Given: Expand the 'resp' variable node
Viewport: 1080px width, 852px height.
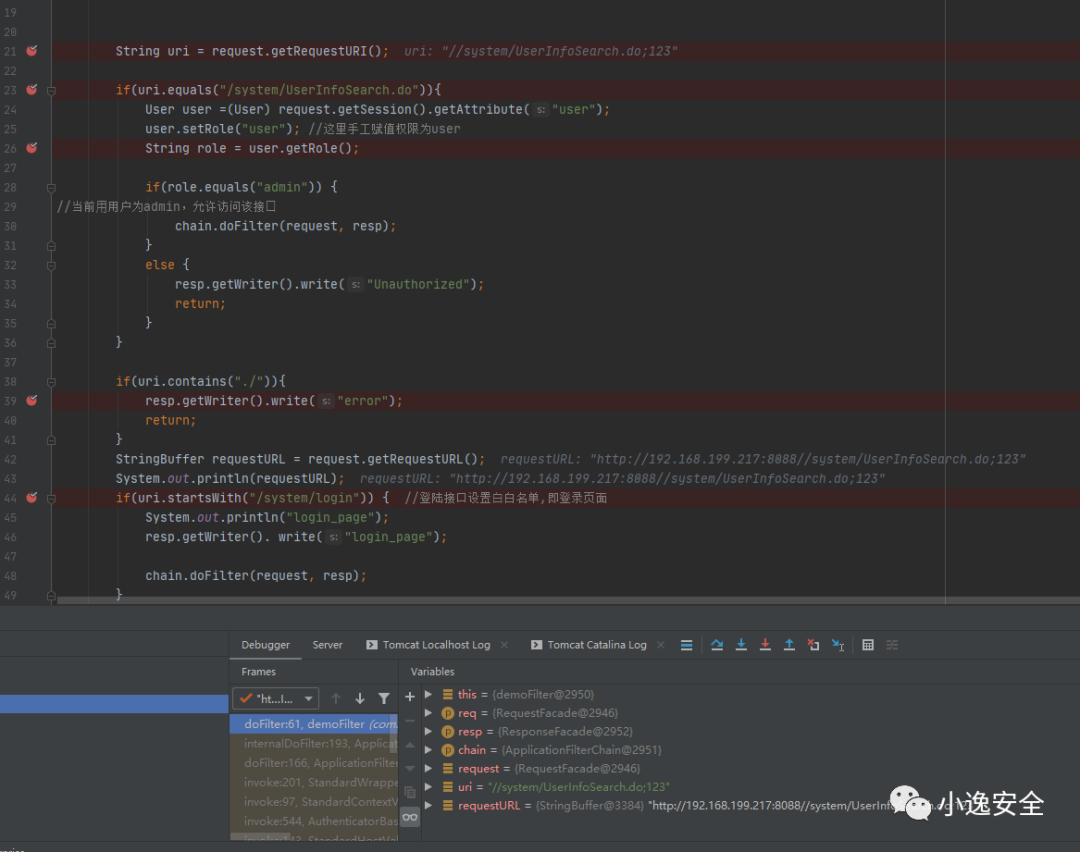Looking at the screenshot, I should click(x=428, y=731).
